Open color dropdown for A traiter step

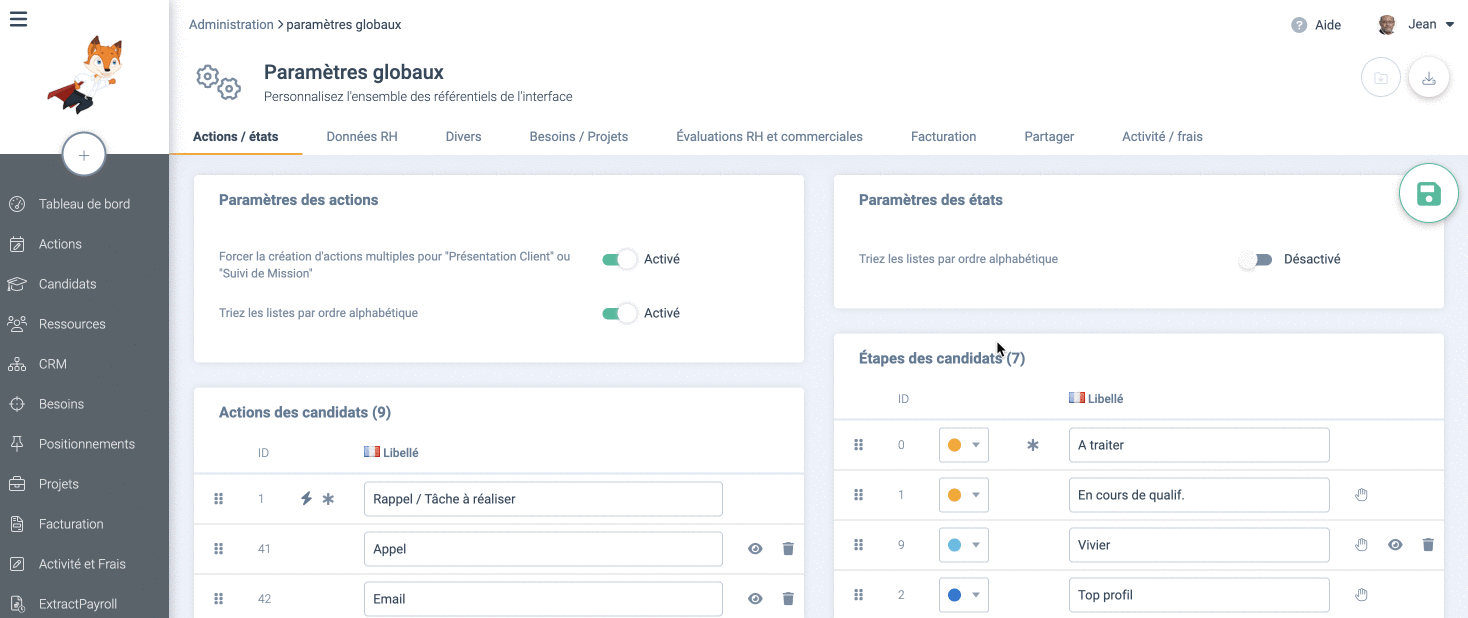(x=963, y=445)
